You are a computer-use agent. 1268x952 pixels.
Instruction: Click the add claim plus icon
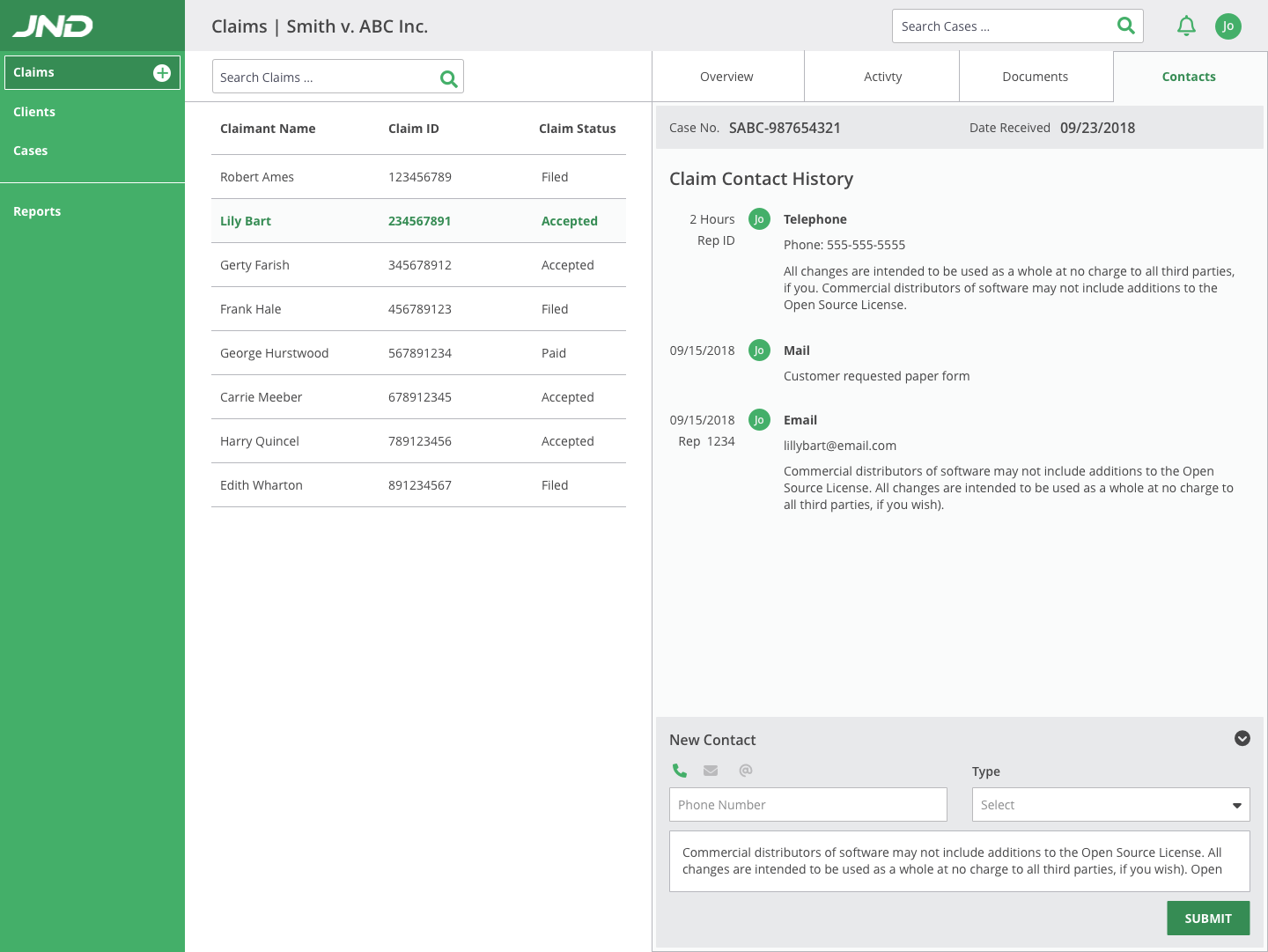(162, 73)
